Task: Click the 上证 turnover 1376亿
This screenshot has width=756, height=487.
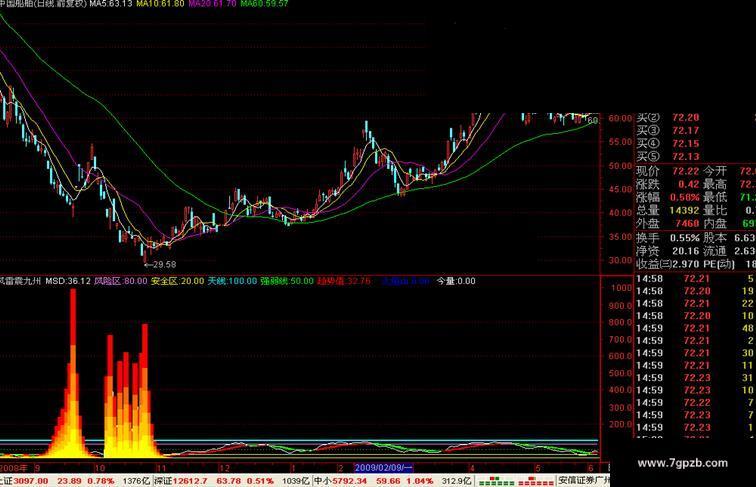Action: point(136,481)
